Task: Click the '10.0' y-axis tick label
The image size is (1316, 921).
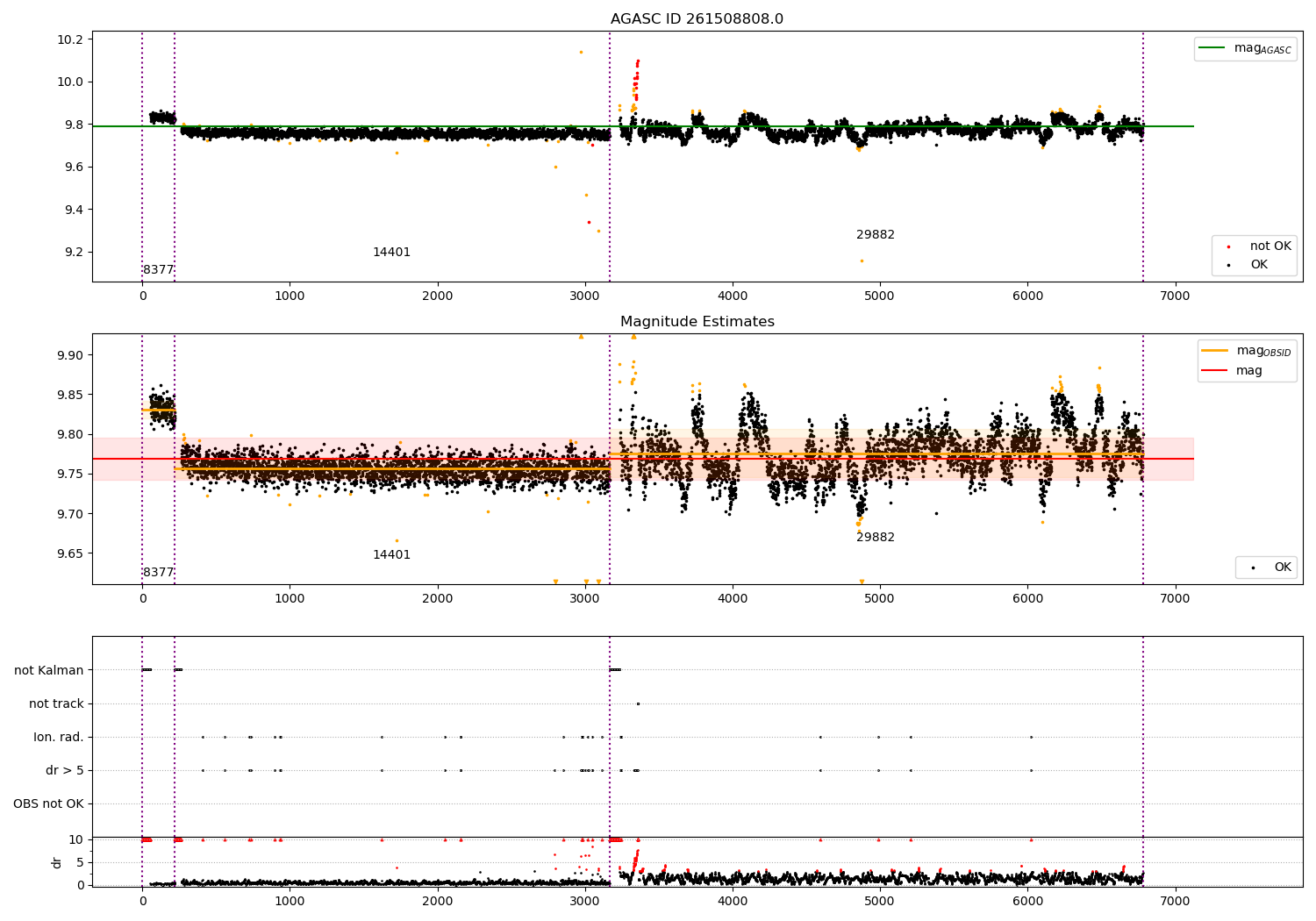Action: coord(71,82)
